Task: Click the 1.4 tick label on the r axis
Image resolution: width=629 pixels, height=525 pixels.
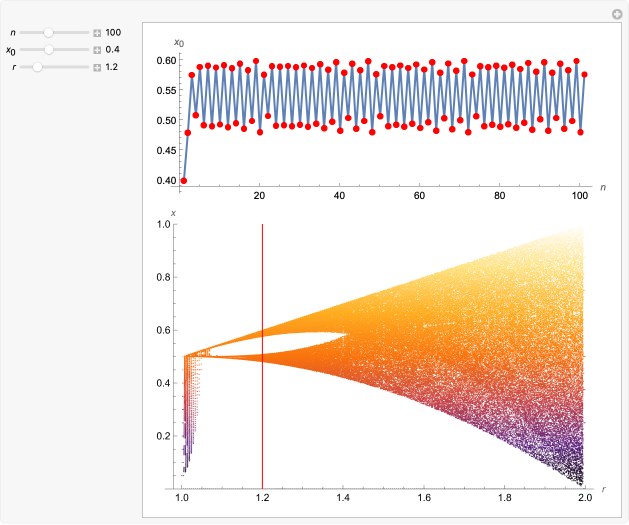Action: pos(343,498)
